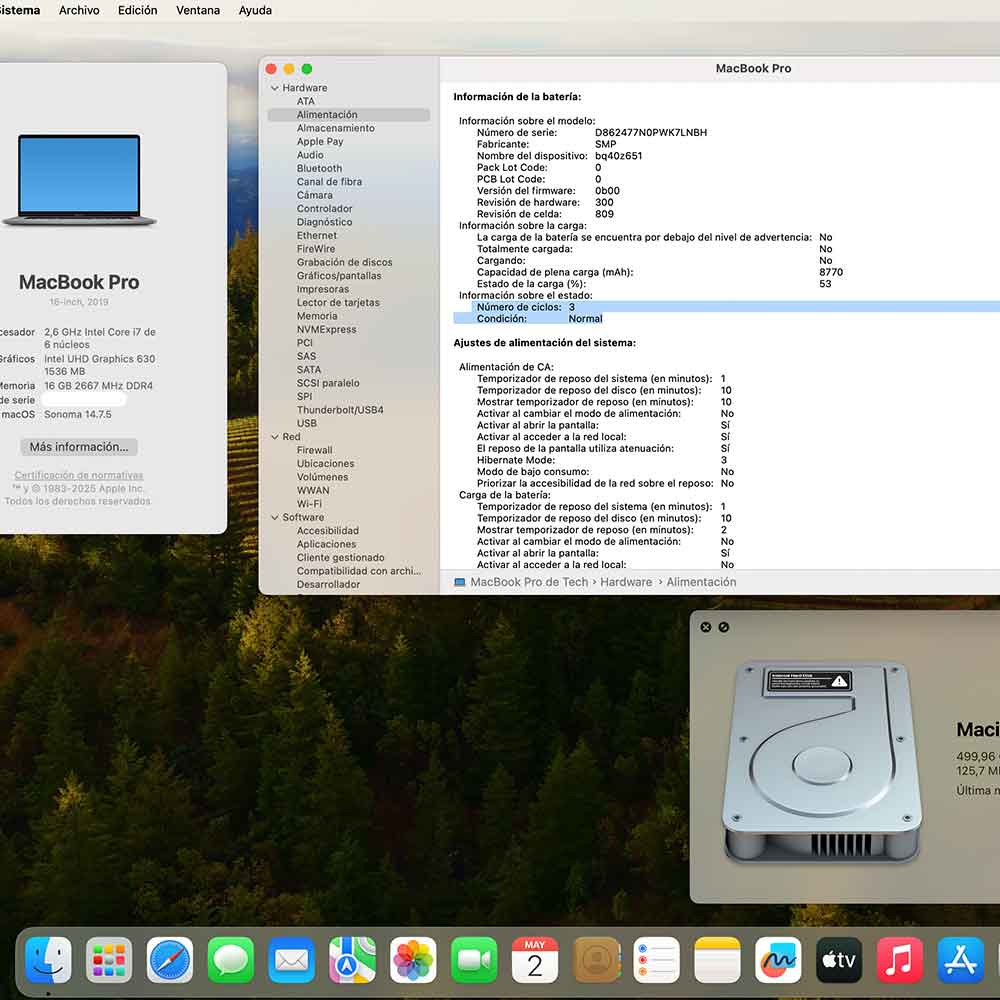Select Almacenamiento in the sidebar
This screenshot has width=1000, height=1000.
335,128
